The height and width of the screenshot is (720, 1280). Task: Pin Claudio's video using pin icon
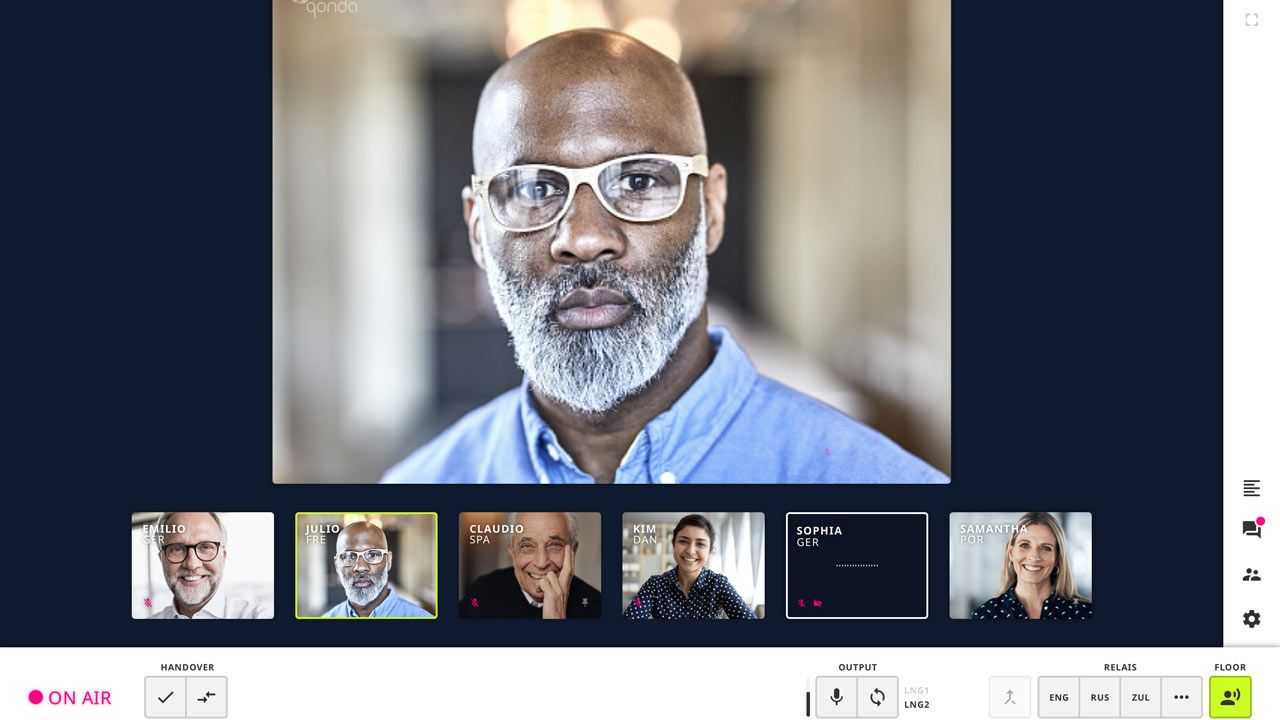click(585, 603)
